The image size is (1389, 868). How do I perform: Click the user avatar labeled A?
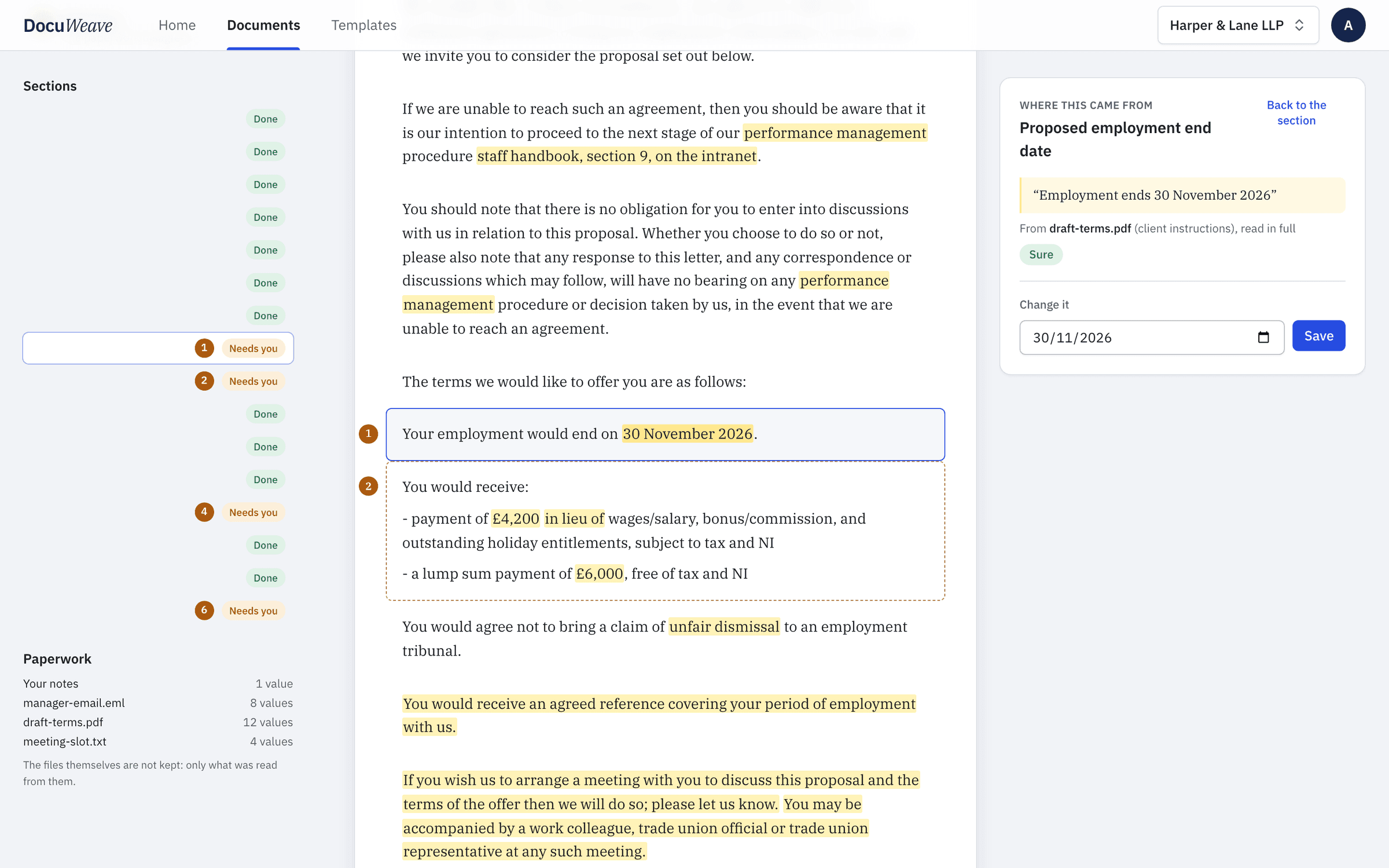coord(1348,25)
